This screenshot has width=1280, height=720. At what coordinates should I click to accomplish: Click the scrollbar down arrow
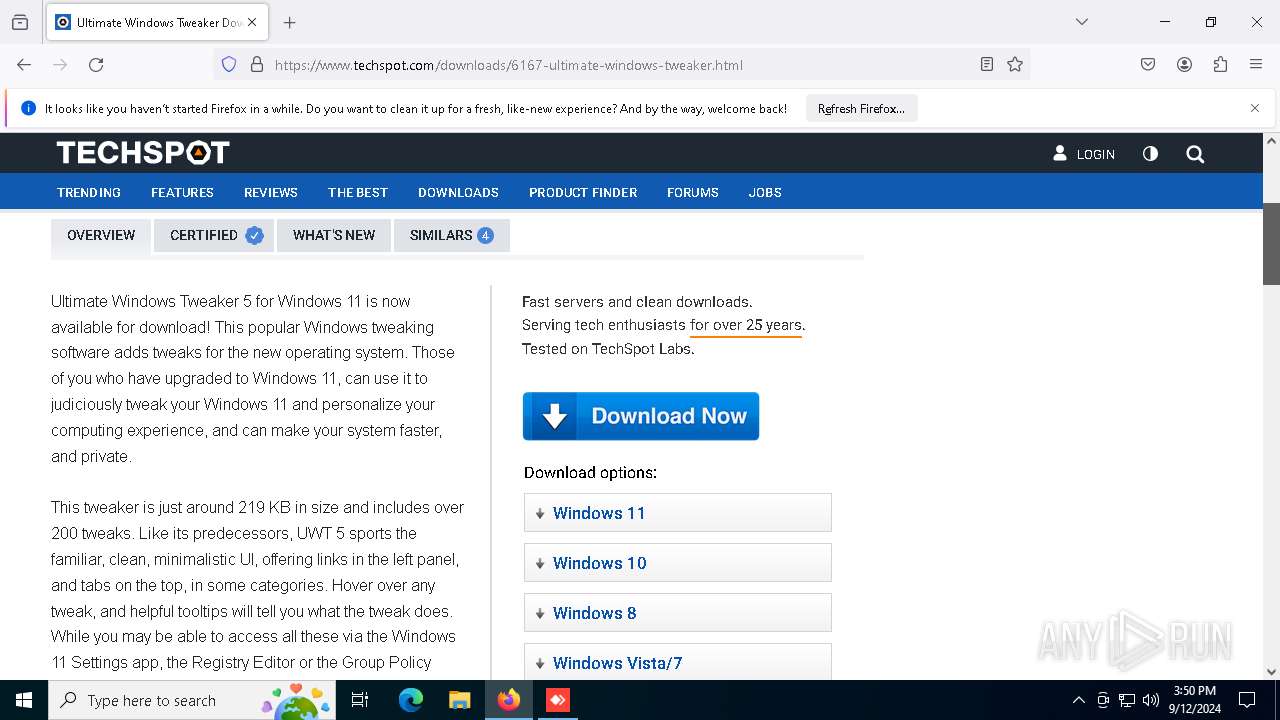point(1271,672)
